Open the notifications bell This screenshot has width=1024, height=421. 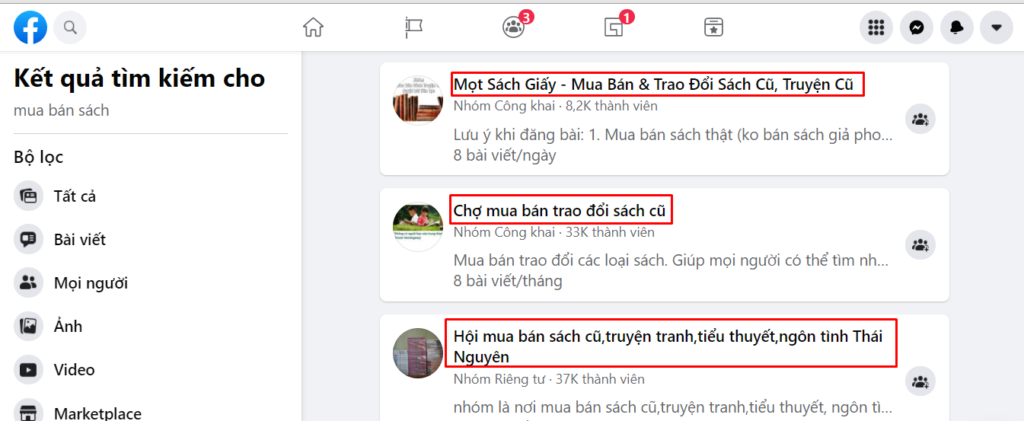[x=957, y=28]
